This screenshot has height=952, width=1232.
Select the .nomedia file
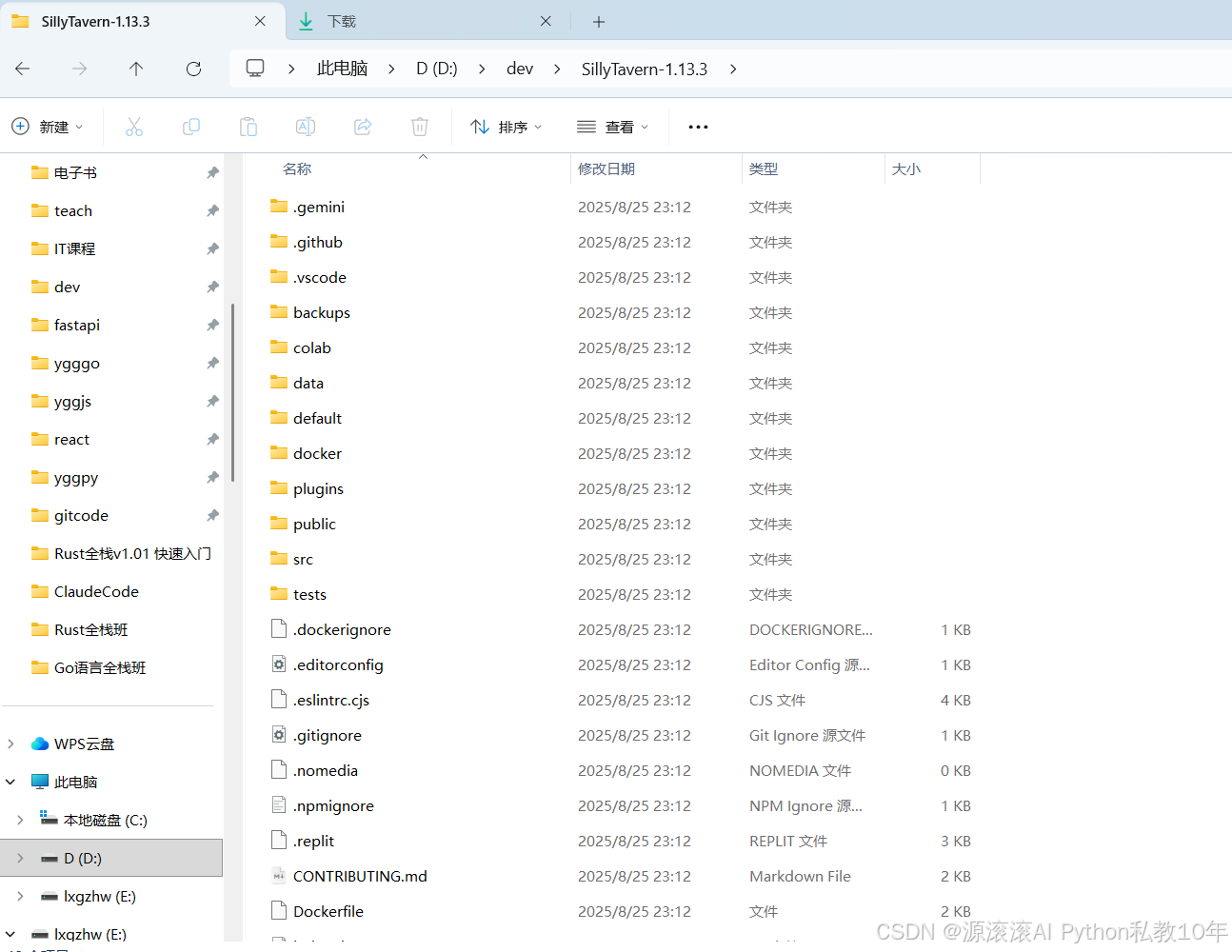point(326,770)
